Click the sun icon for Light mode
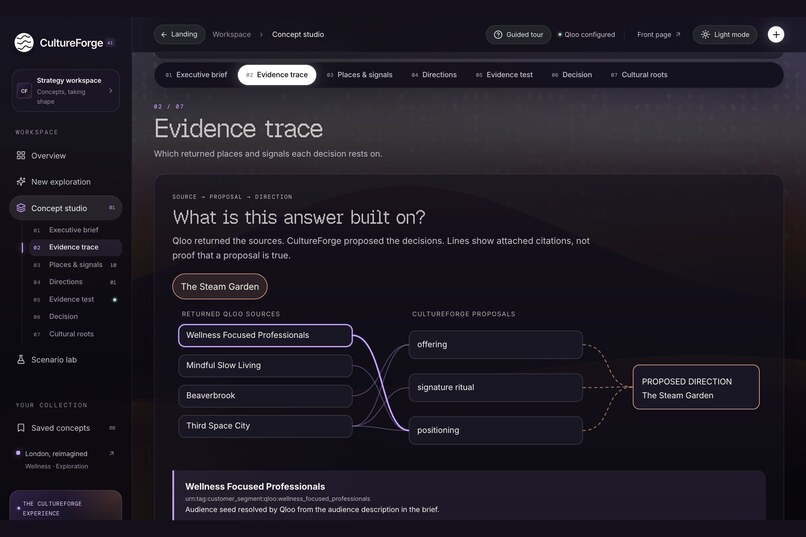The image size is (806, 537). point(705,34)
